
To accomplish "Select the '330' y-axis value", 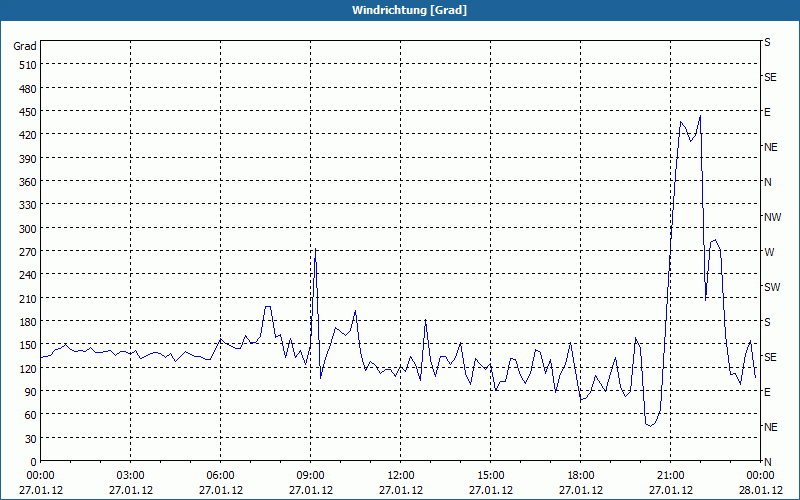I will [x=28, y=205].
